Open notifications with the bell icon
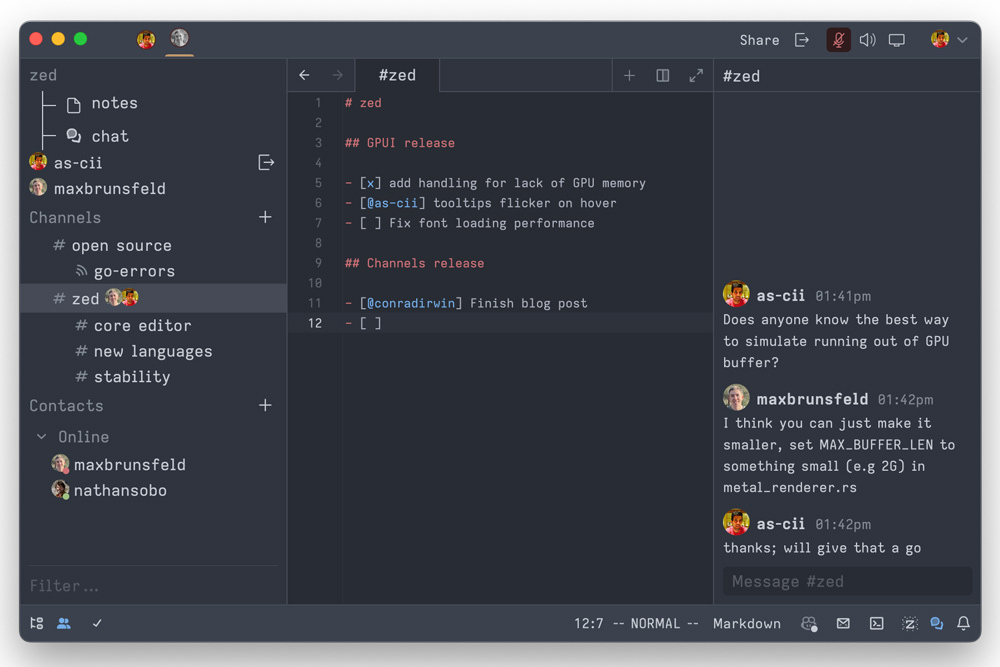 pyautogui.click(x=963, y=623)
